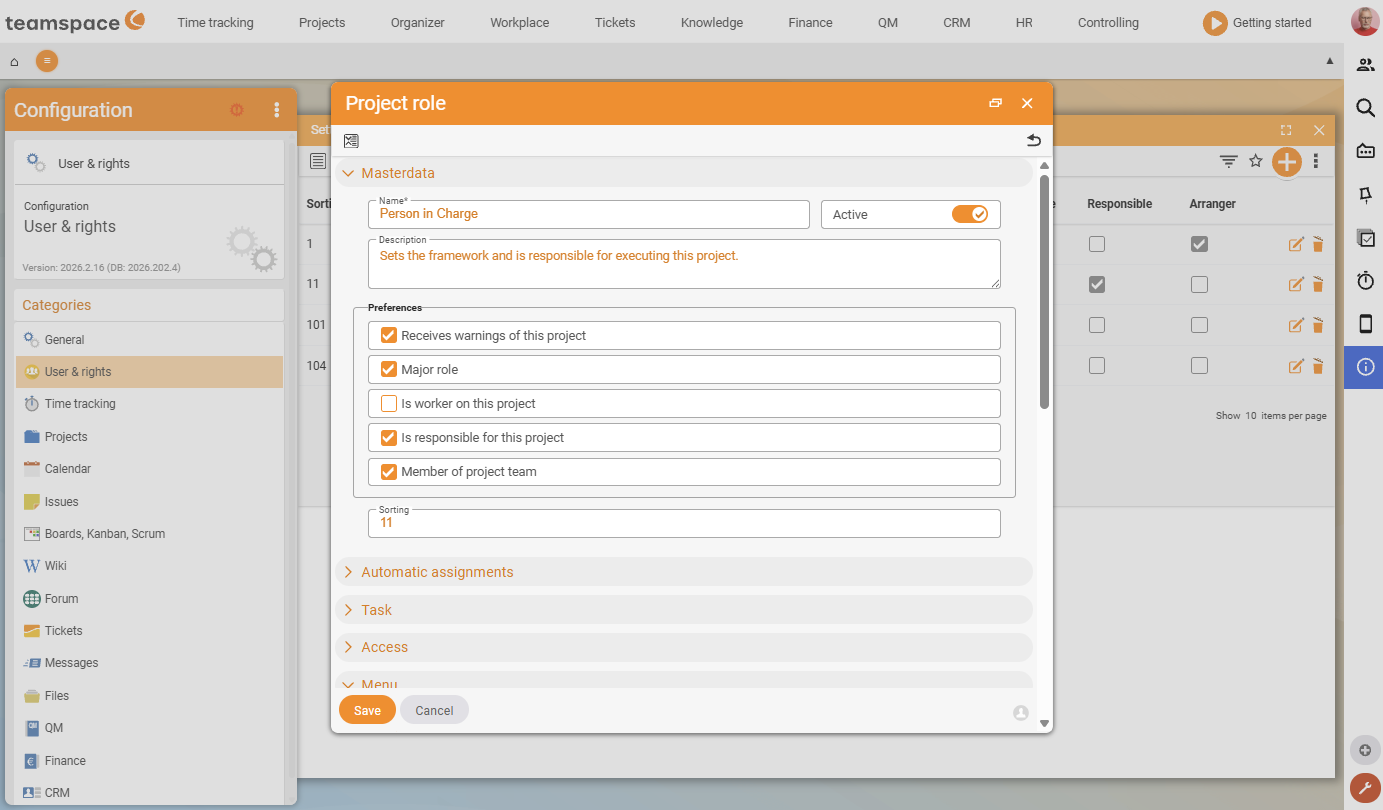Uncheck Receives warnings of this project
1383x810 pixels.
(x=389, y=335)
